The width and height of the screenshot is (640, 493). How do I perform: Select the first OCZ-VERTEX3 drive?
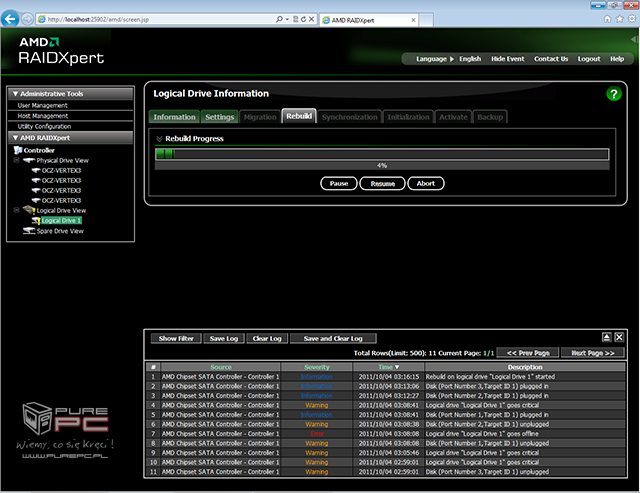coord(61,171)
